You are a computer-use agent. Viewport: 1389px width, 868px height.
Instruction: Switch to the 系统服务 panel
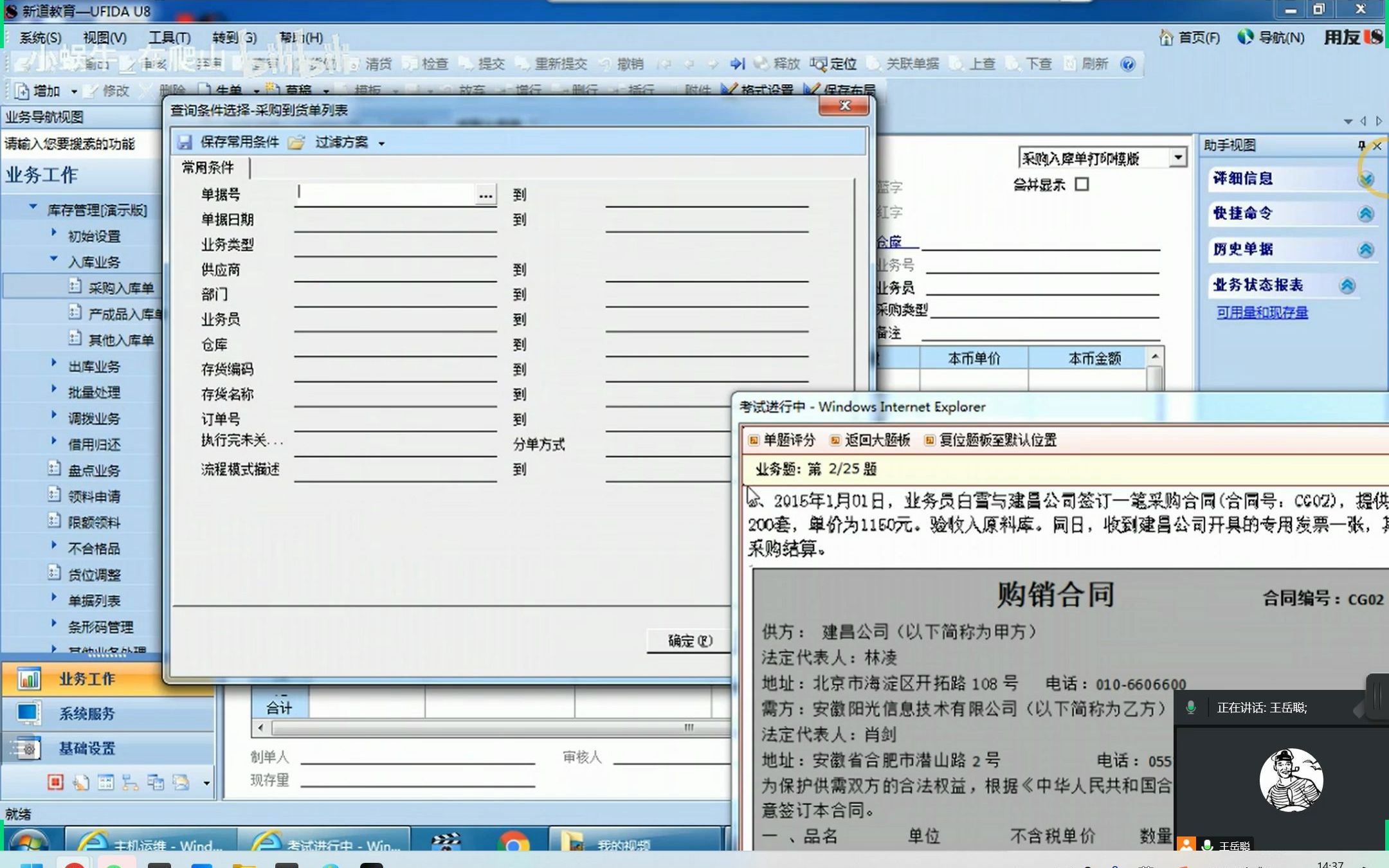pyautogui.click(x=107, y=714)
